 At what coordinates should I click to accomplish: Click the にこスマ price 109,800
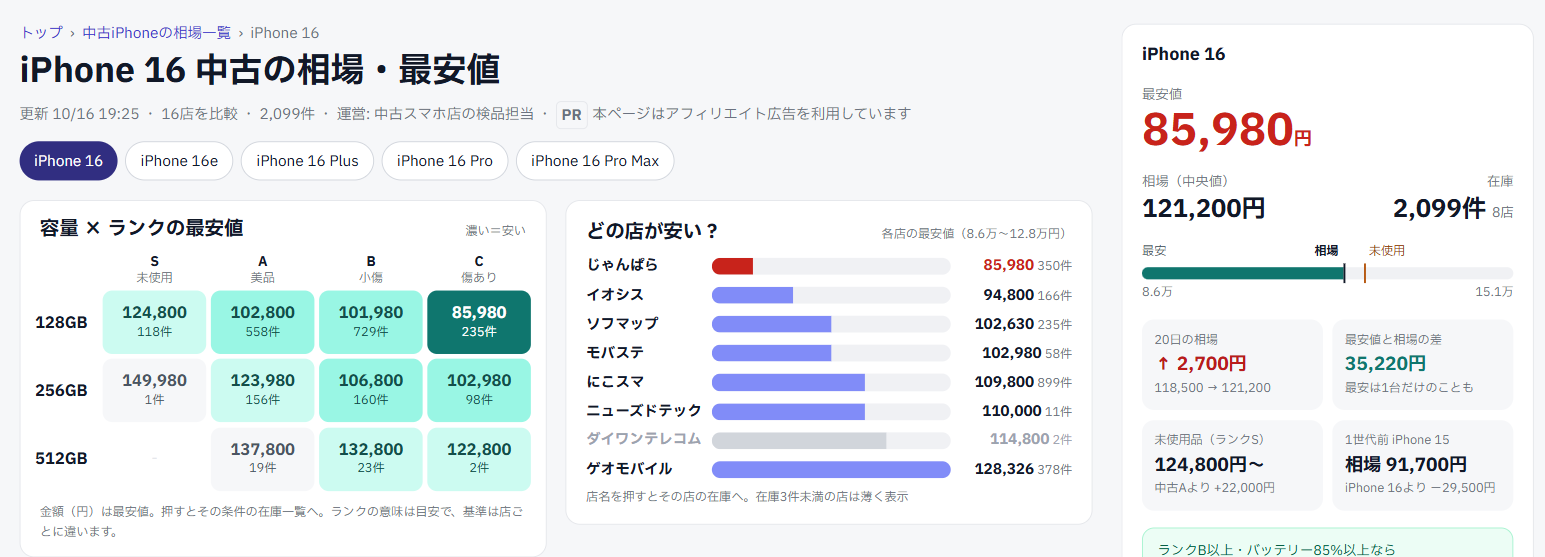tap(1004, 382)
